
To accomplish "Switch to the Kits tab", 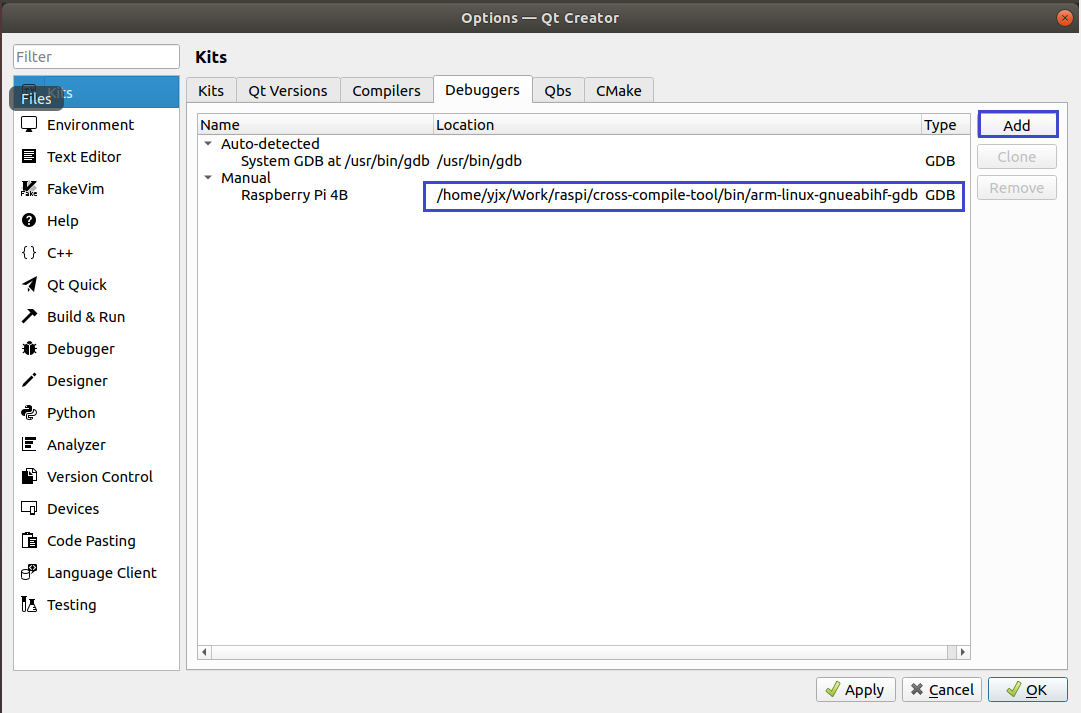I will [211, 90].
